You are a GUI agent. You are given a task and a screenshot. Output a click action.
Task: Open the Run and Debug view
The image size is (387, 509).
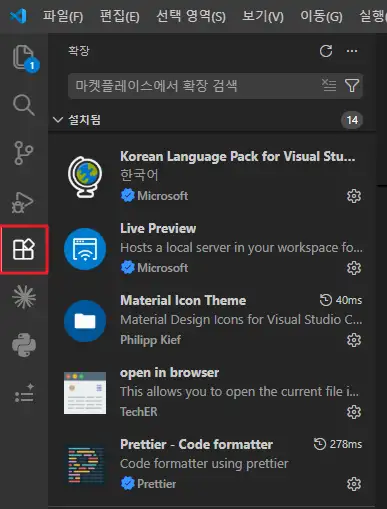[23, 202]
